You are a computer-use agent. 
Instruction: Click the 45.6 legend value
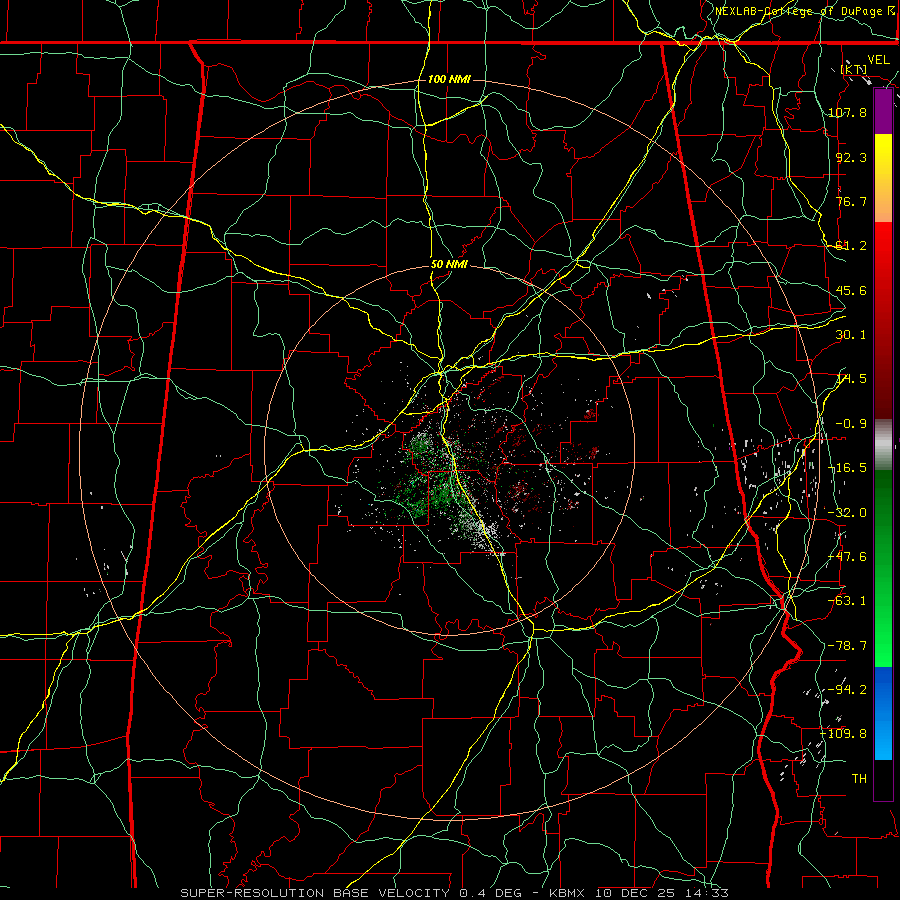851,290
